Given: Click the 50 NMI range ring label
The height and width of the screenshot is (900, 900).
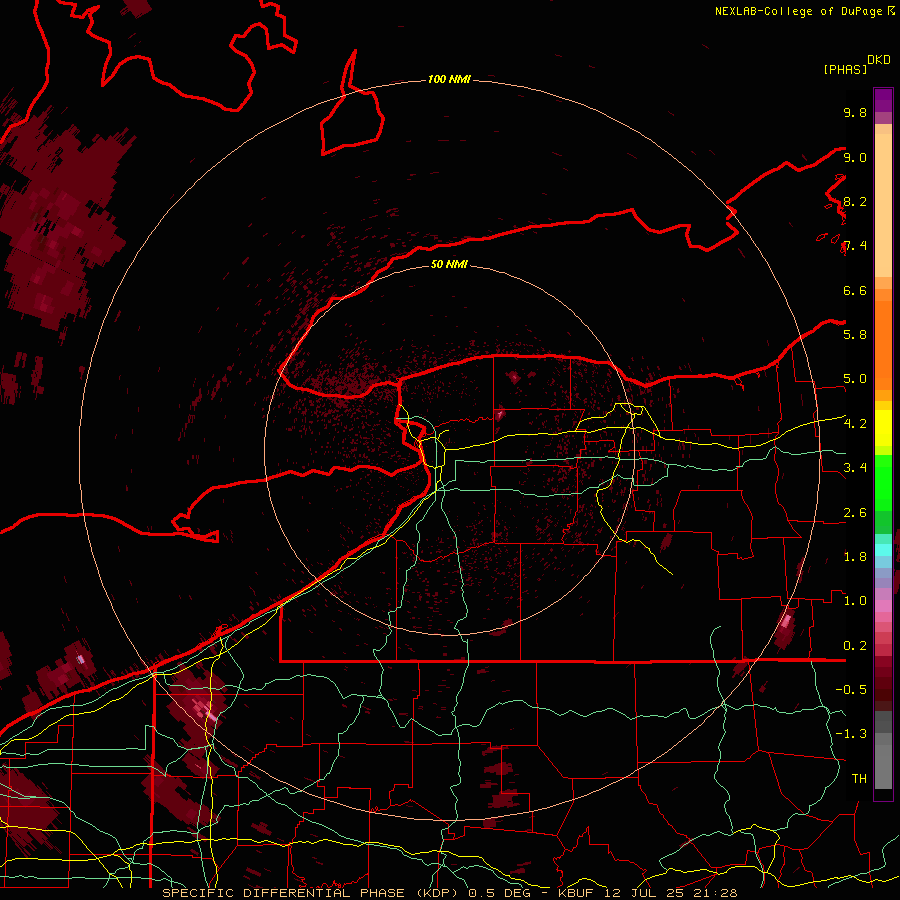Looking at the screenshot, I should click(x=449, y=264).
